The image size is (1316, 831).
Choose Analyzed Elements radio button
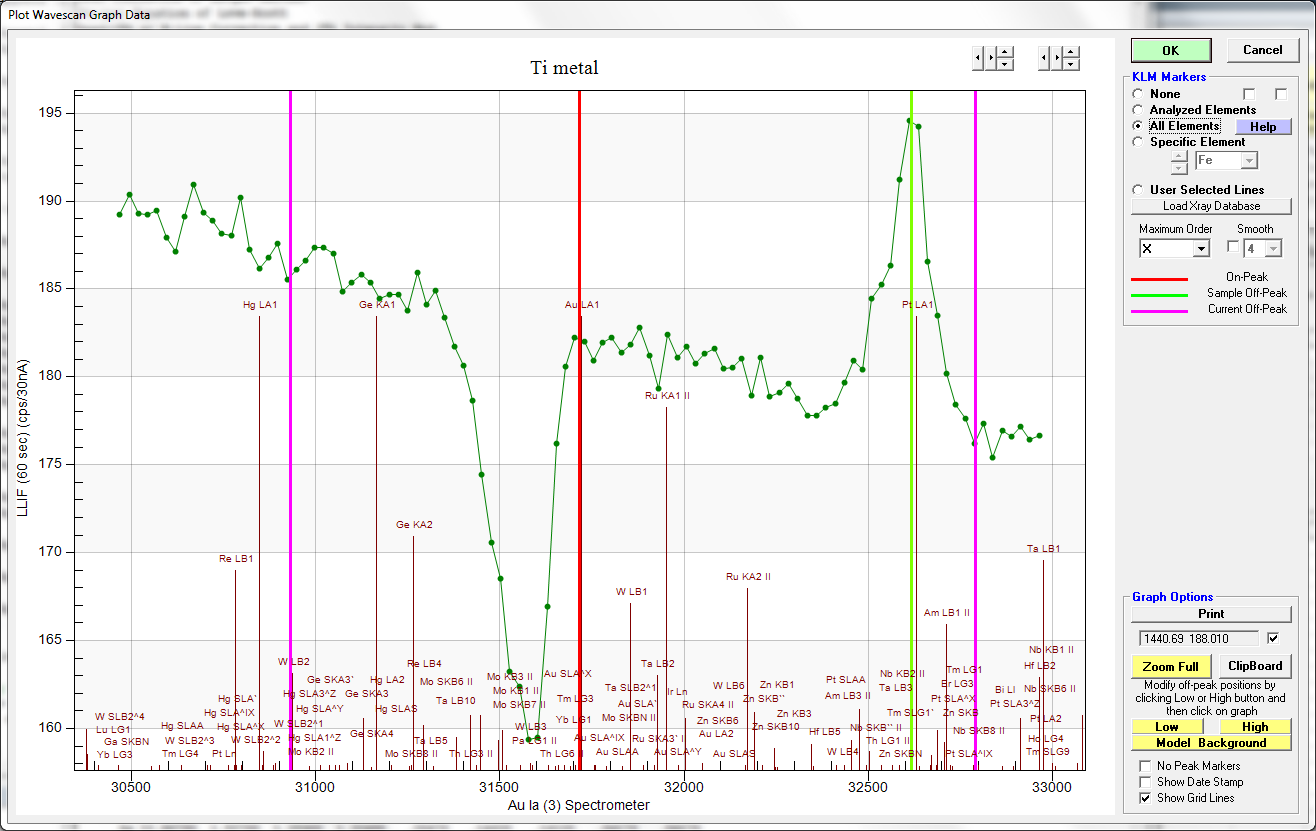coord(1138,110)
